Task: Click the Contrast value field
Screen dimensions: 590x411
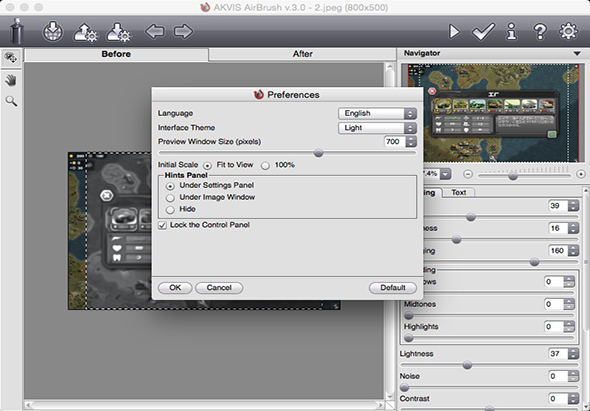Action: click(558, 399)
